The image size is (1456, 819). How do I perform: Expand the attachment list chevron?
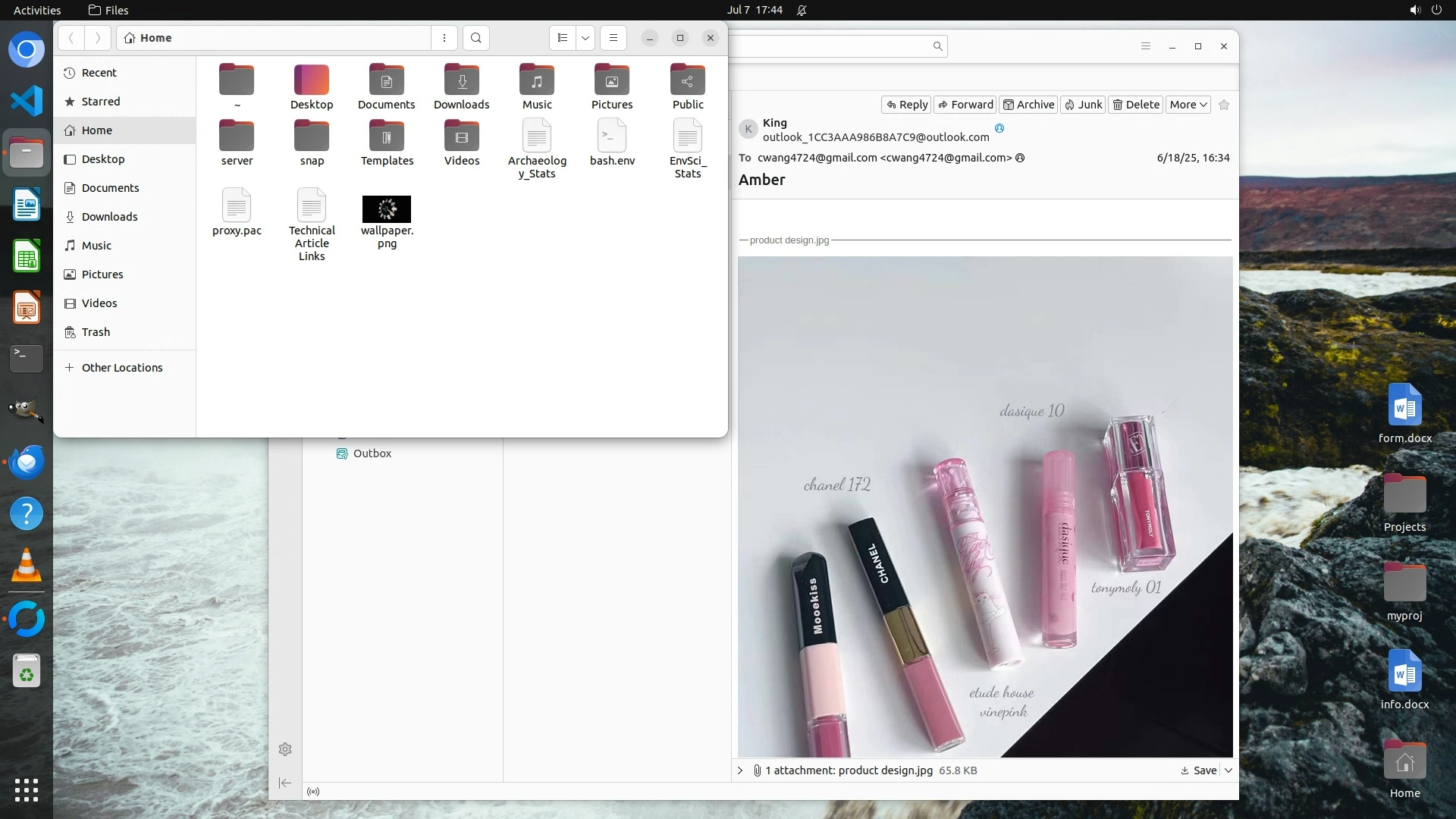click(740, 770)
